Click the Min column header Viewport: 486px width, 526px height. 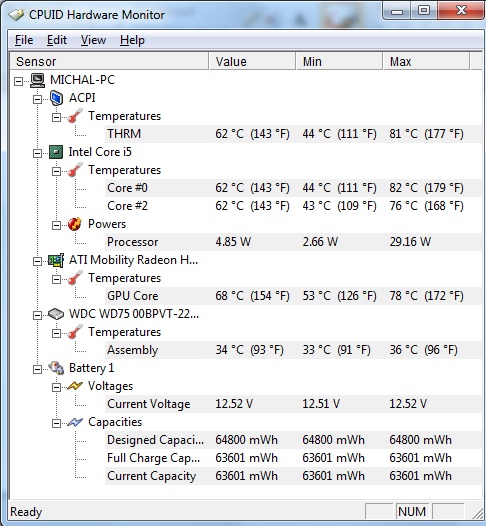pos(339,61)
